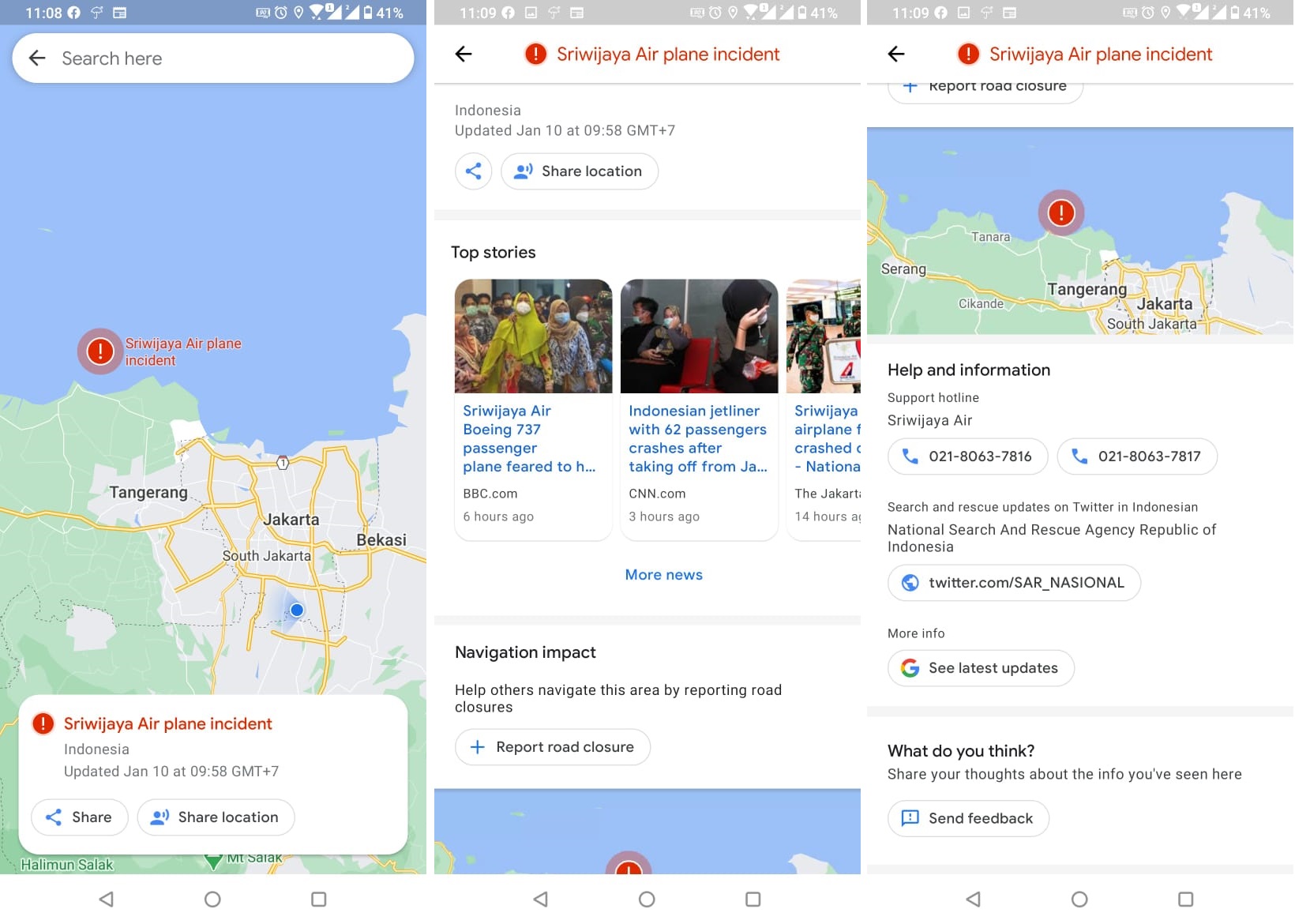This screenshot has width=1295, height=924.
Task: Tap the Cikande label on right map
Action: (981, 303)
